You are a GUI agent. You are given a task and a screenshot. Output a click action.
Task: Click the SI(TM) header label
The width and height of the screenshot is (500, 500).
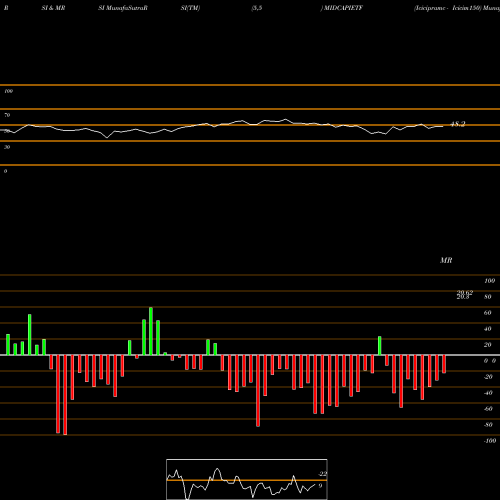[190, 8]
